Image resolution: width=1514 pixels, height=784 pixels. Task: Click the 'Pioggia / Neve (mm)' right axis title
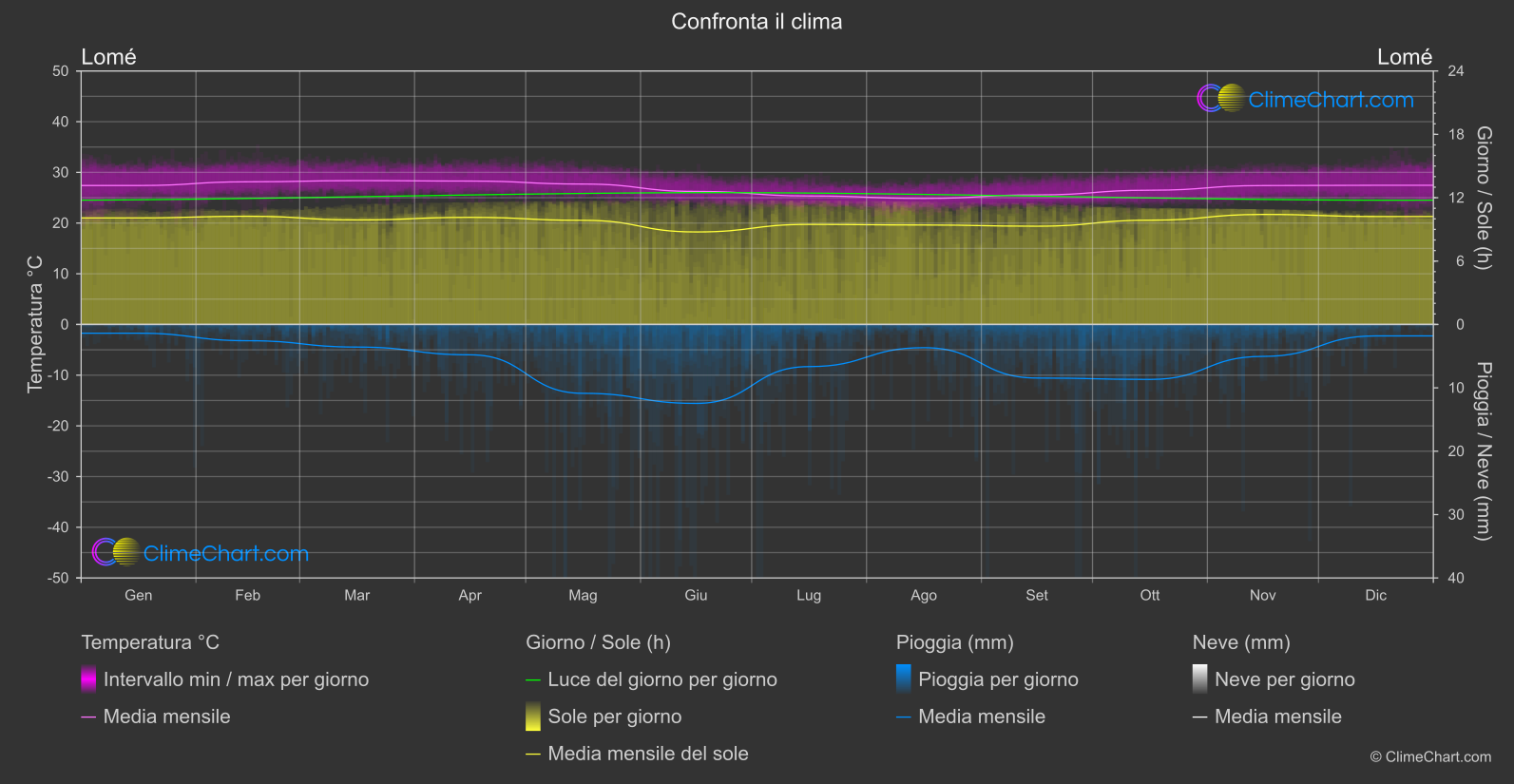click(x=1483, y=451)
